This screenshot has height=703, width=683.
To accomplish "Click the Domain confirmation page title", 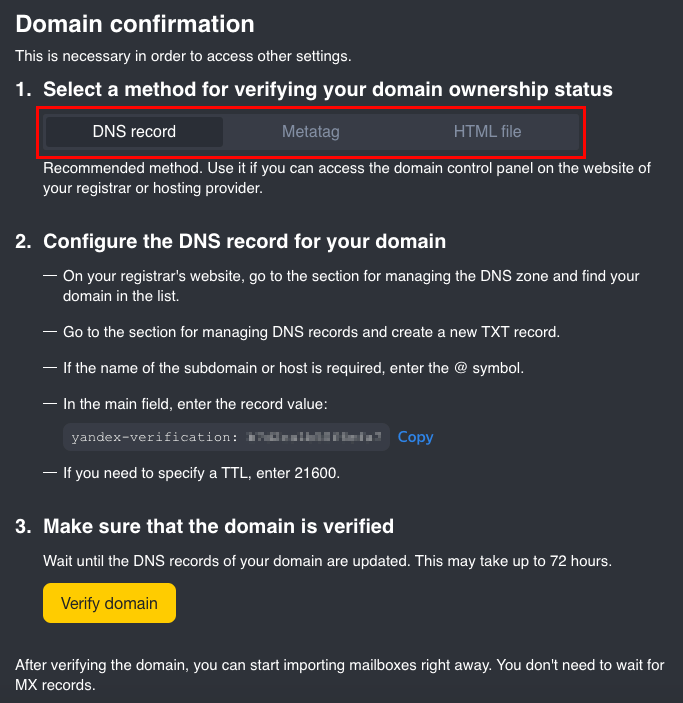I will pos(135,24).
